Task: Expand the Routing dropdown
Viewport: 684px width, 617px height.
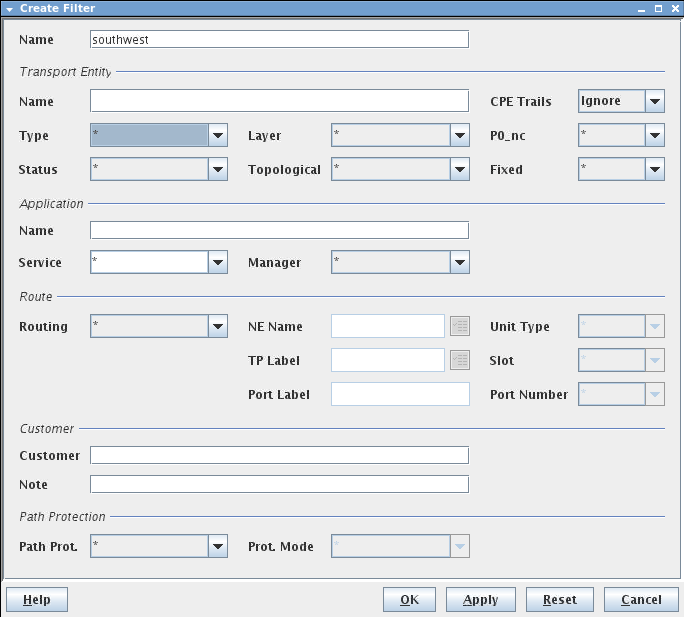Action: coord(218,326)
